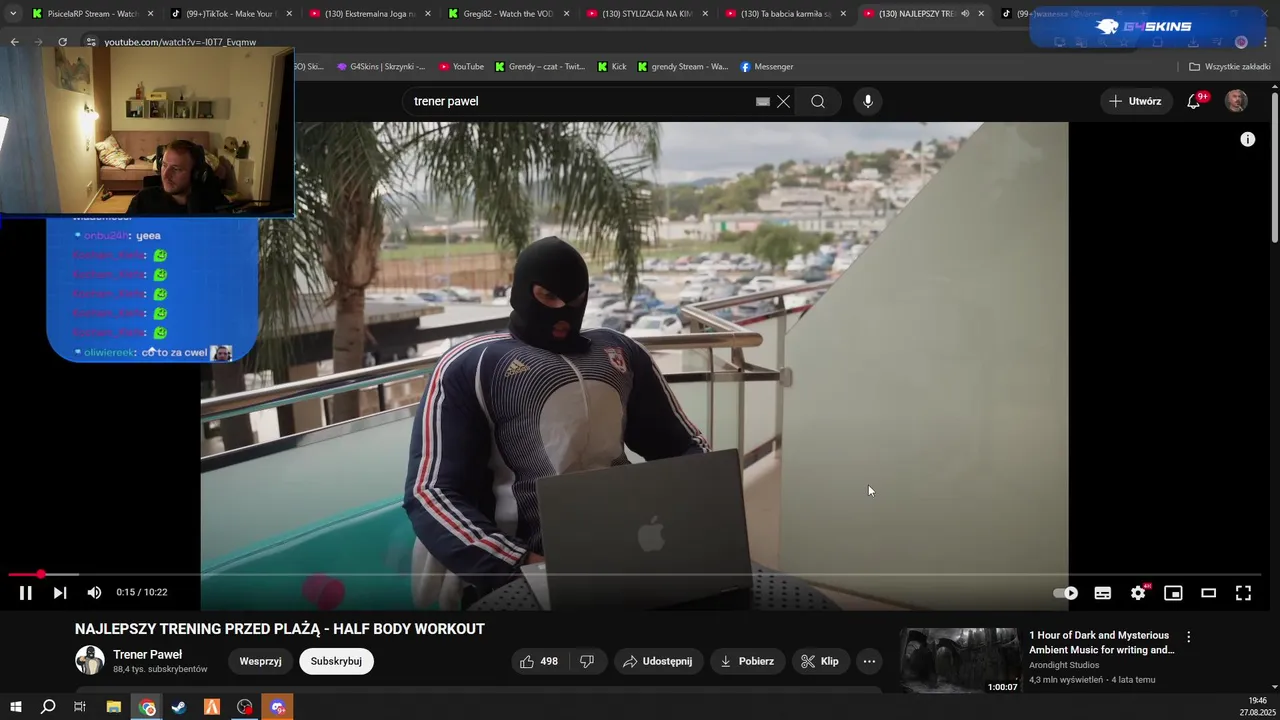Viewport: 1280px width, 720px height.
Task: Go back in browser history
Action: pos(15,42)
